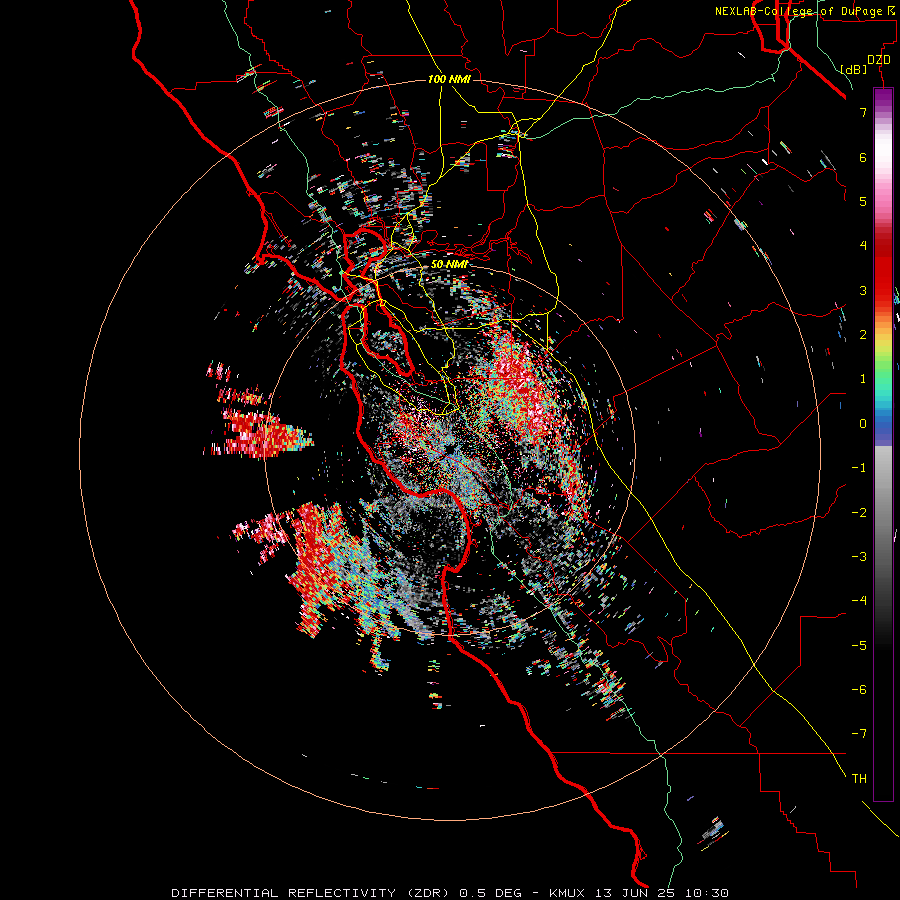
Task: Click the "-6" tick on the color scale
Action: [859, 690]
